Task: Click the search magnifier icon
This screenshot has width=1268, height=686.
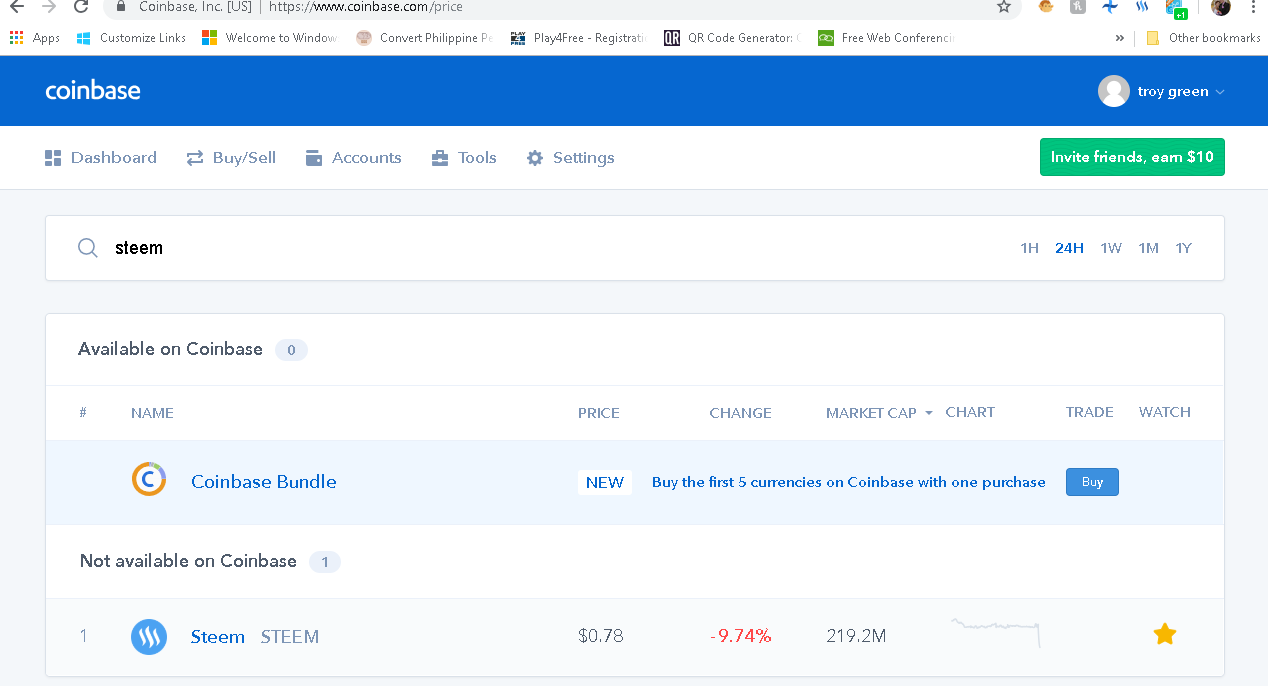Action: 88,248
